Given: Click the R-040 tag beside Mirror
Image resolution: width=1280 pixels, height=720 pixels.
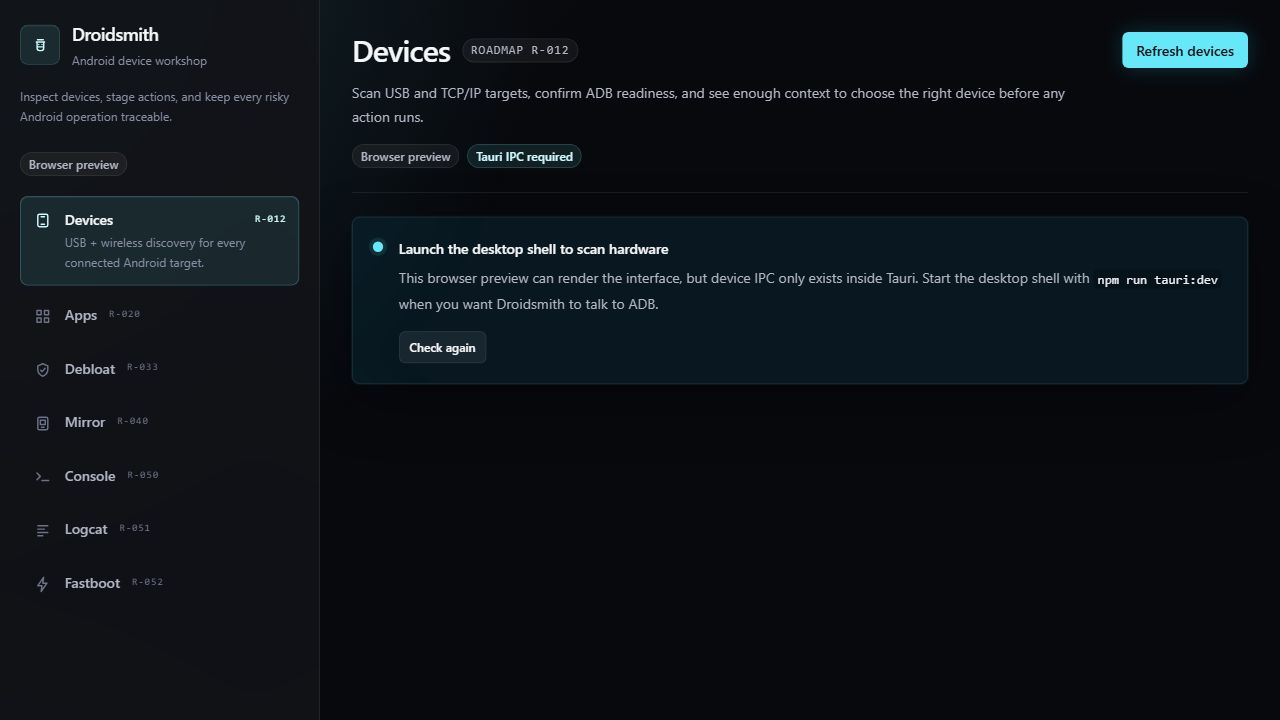Looking at the screenshot, I should pos(132,421).
